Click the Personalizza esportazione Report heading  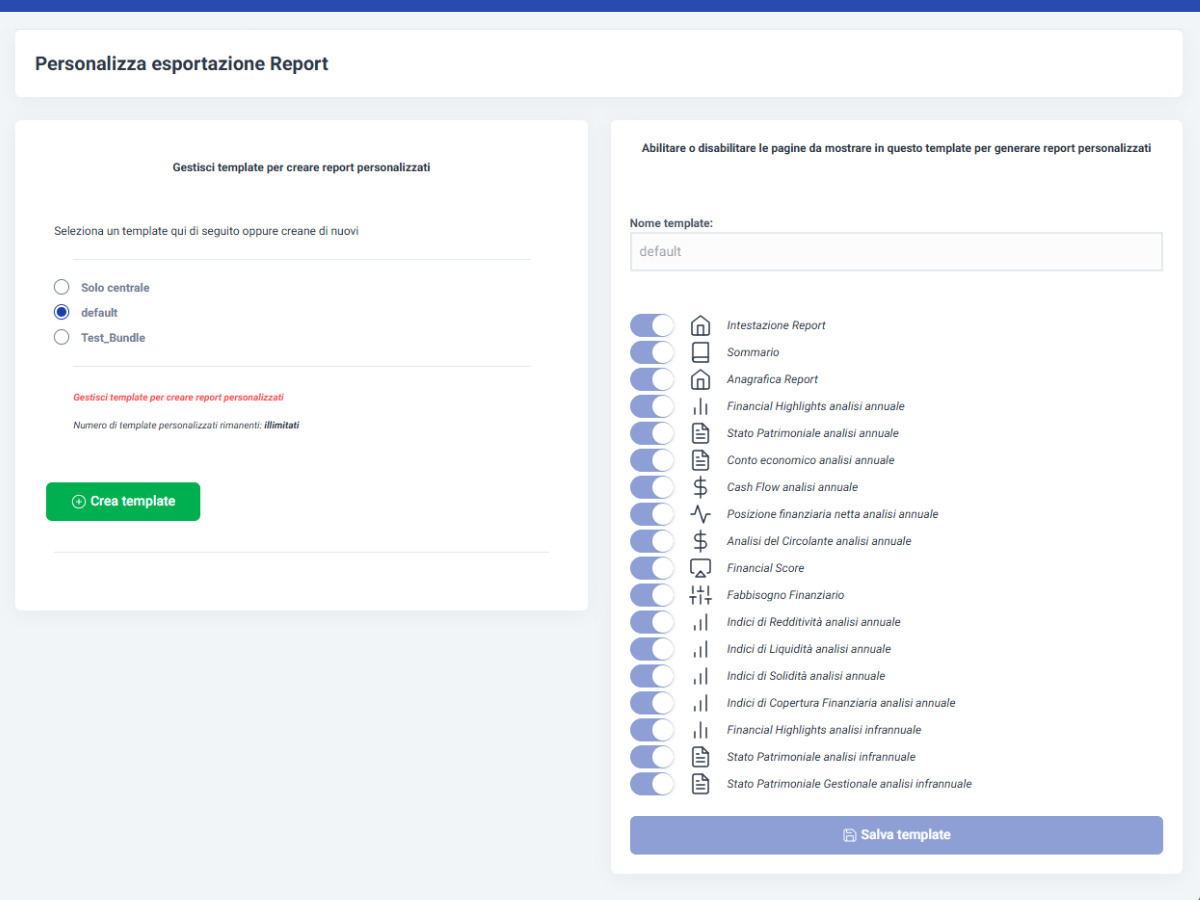coord(182,64)
